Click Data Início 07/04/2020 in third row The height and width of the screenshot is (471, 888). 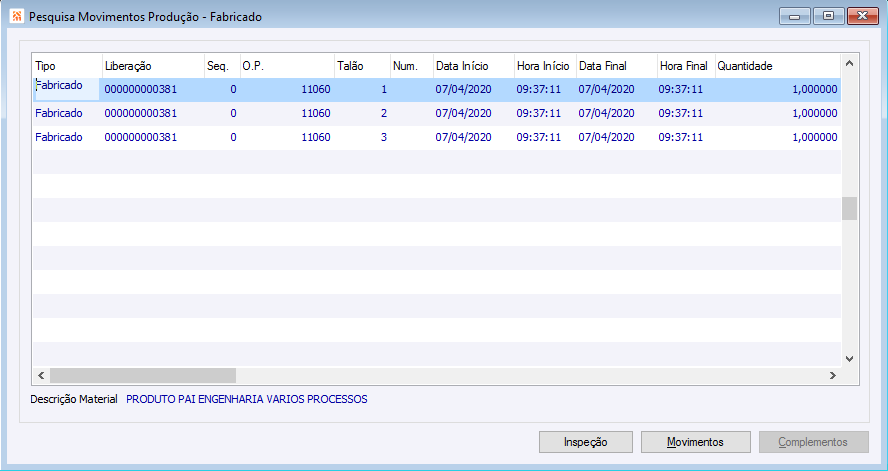click(463, 137)
